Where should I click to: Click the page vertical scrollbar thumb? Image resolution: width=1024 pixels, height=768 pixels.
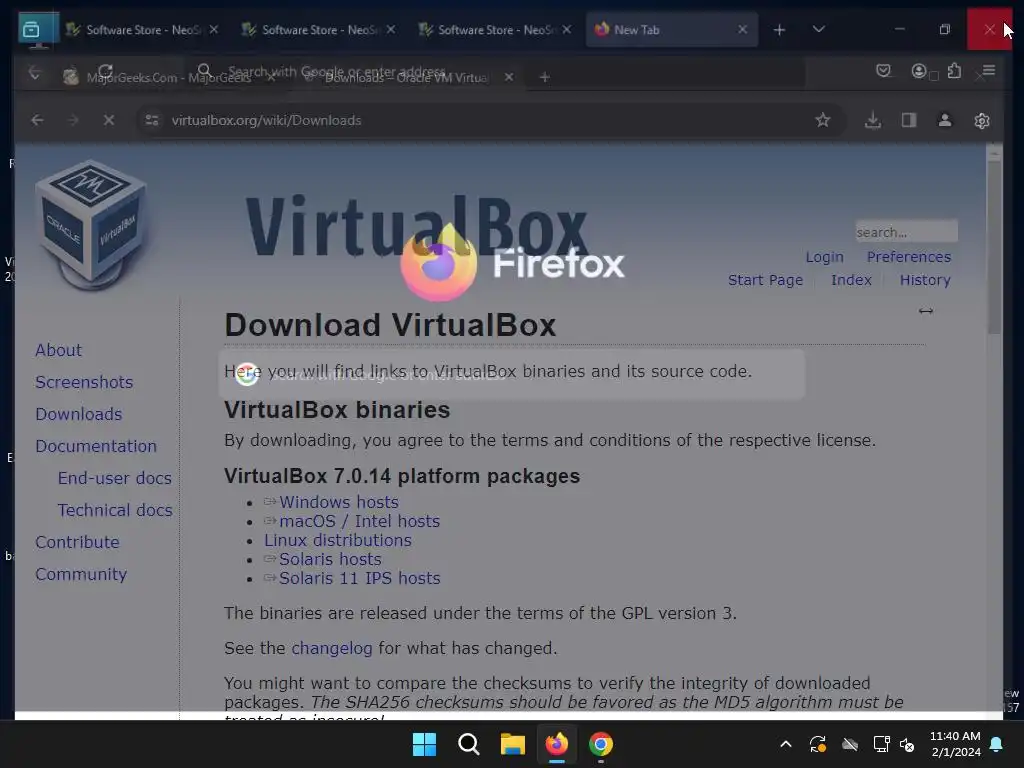(994, 248)
